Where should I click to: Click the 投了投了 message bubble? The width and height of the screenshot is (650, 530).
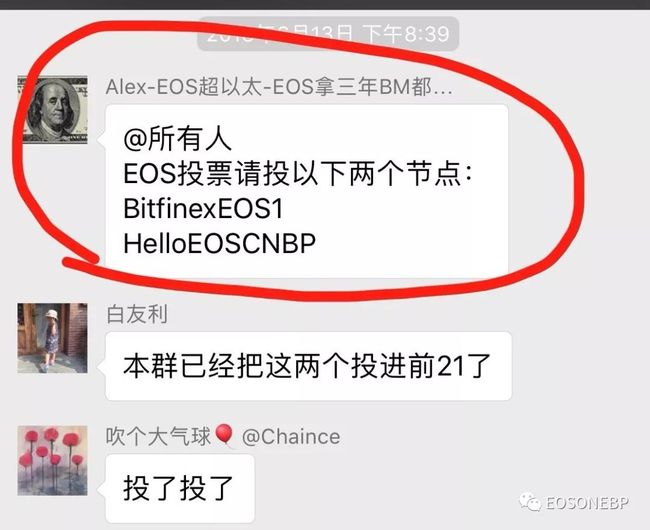180,489
